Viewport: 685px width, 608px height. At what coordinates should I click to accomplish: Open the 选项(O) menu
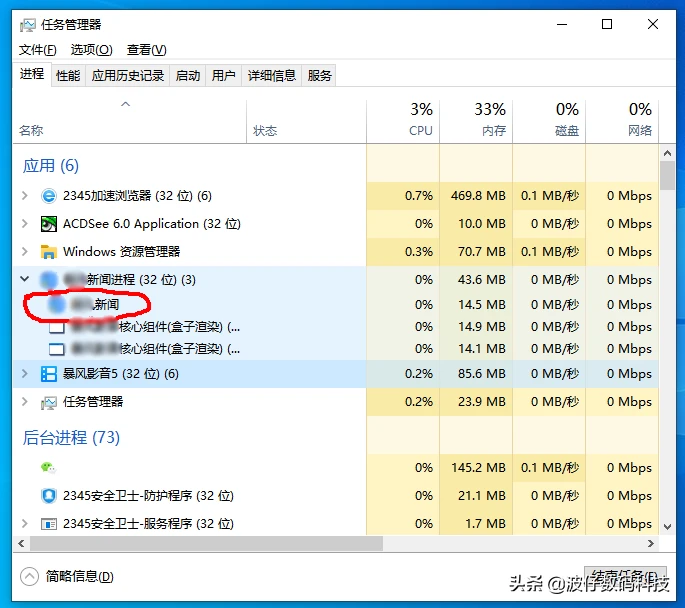(x=91, y=50)
